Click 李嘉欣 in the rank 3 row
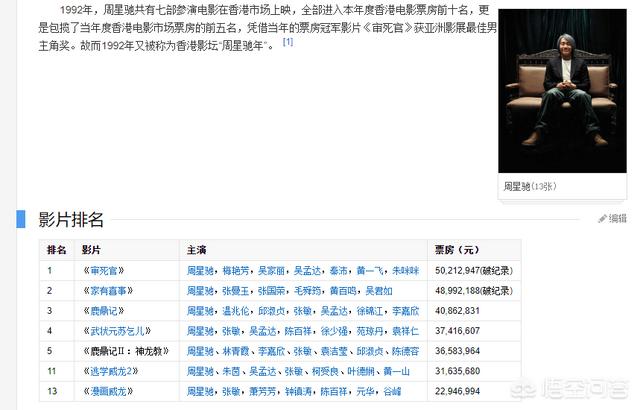 [405, 311]
